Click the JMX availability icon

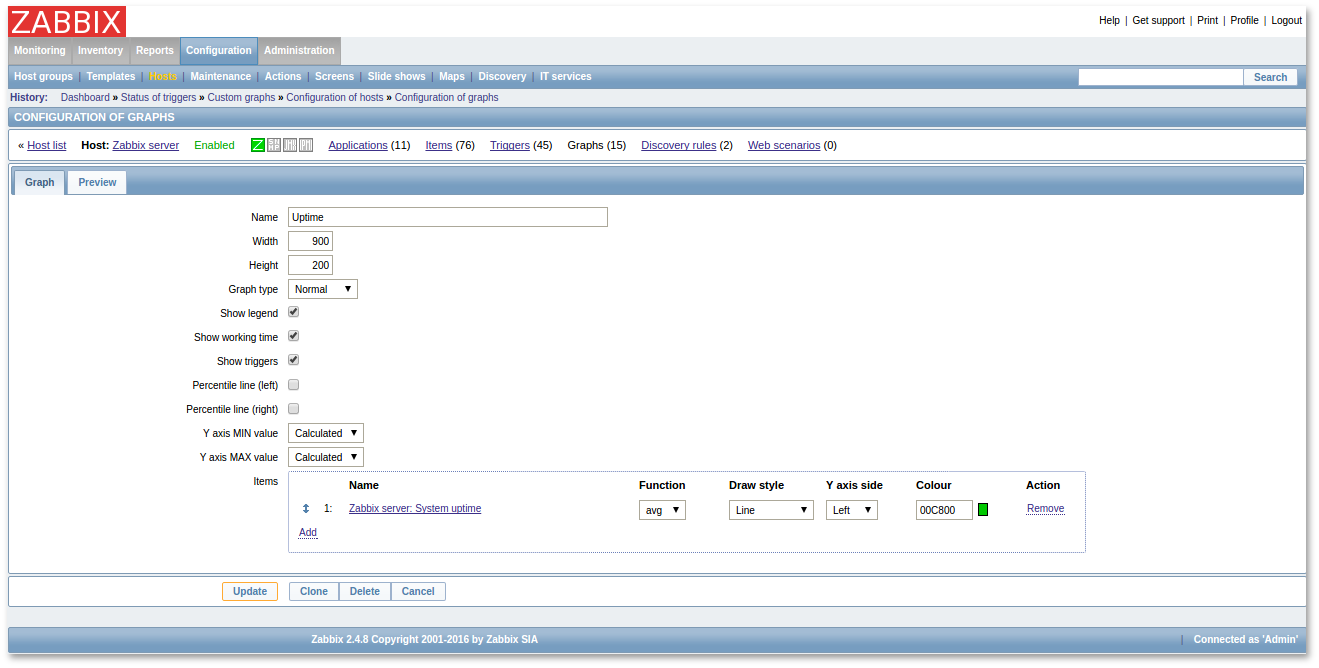[290, 145]
